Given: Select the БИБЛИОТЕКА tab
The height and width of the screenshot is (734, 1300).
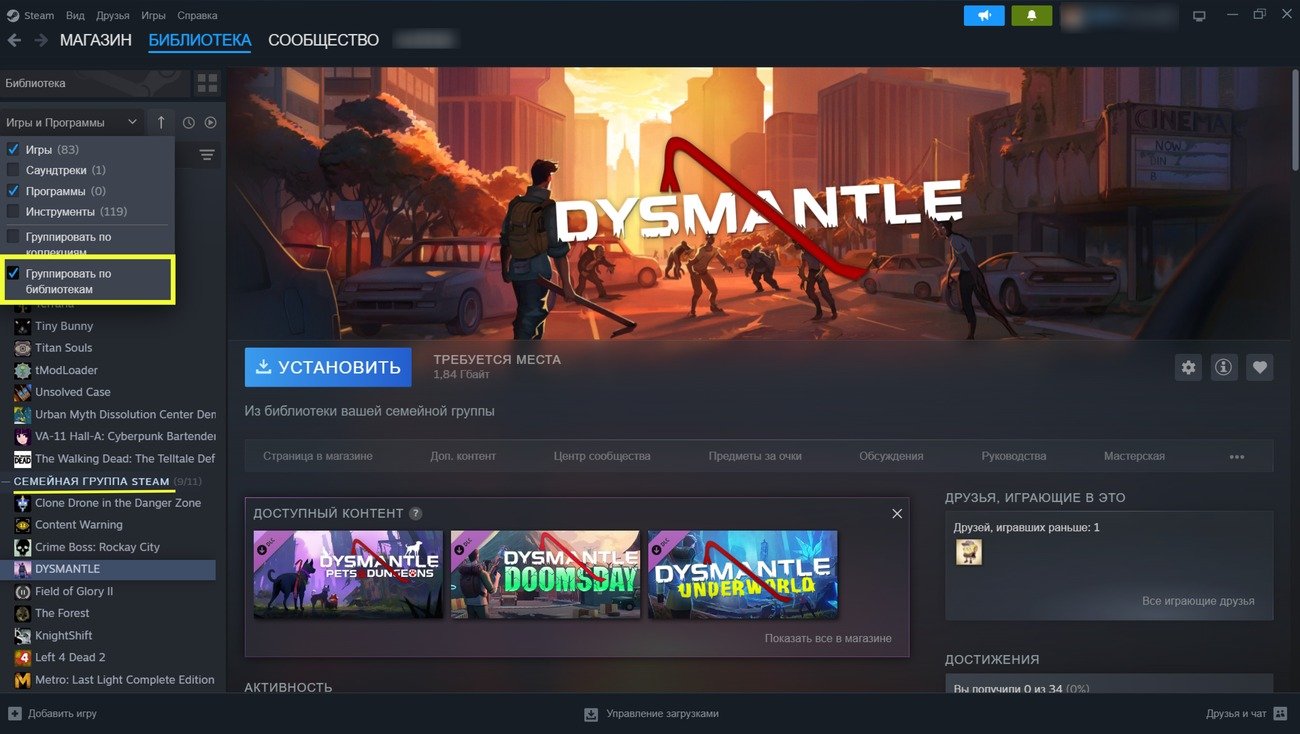Looking at the screenshot, I should (x=200, y=40).
